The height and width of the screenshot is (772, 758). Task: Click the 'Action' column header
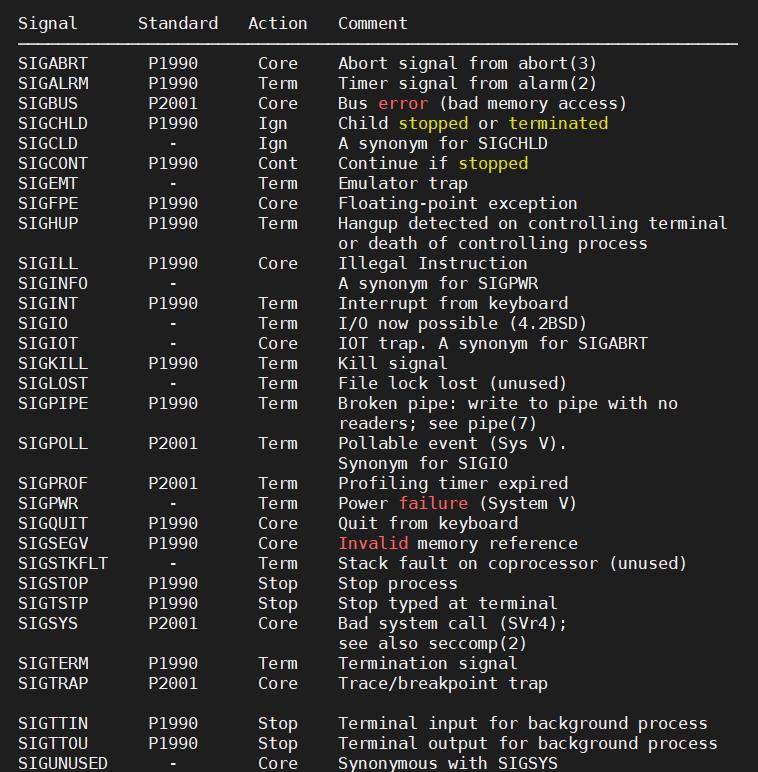pyautogui.click(x=278, y=23)
